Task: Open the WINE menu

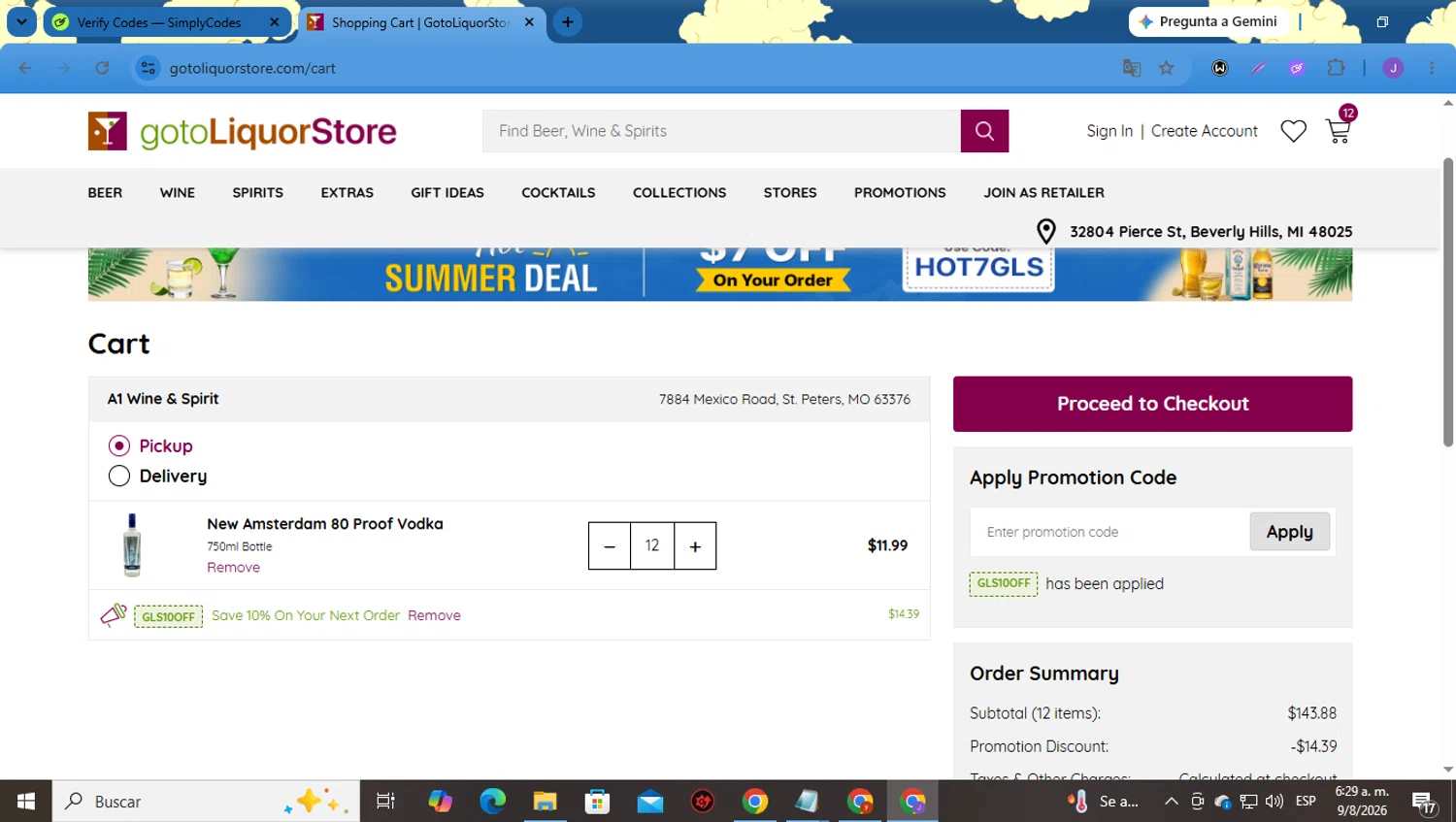Action: pyautogui.click(x=178, y=192)
